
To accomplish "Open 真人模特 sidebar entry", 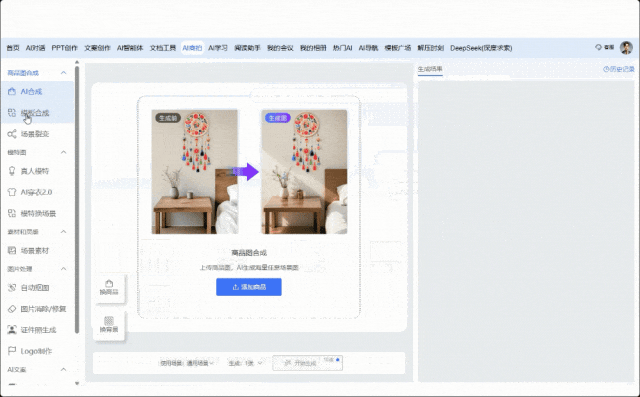I will (37, 171).
